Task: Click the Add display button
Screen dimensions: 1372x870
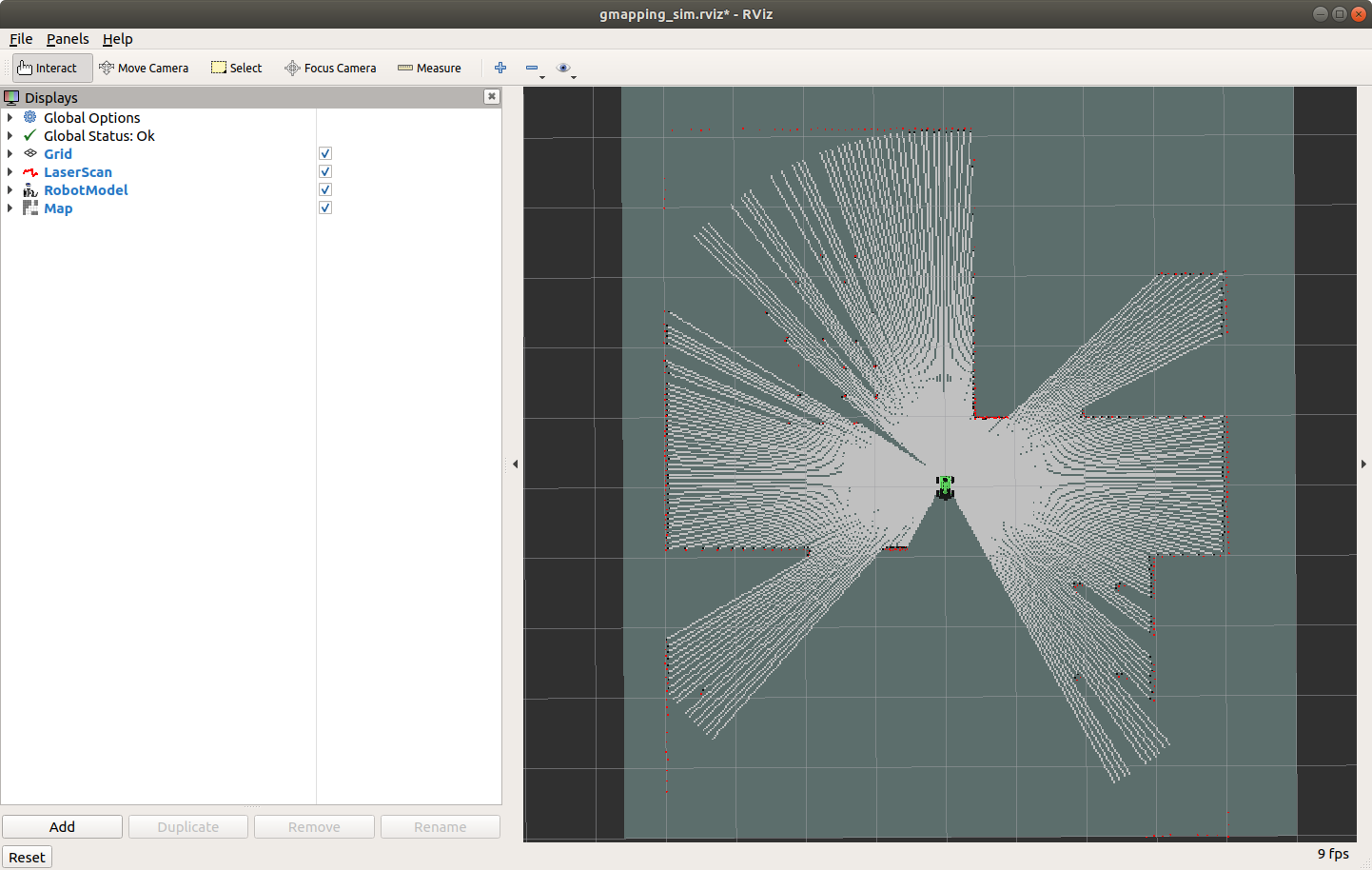Action: tap(62, 826)
